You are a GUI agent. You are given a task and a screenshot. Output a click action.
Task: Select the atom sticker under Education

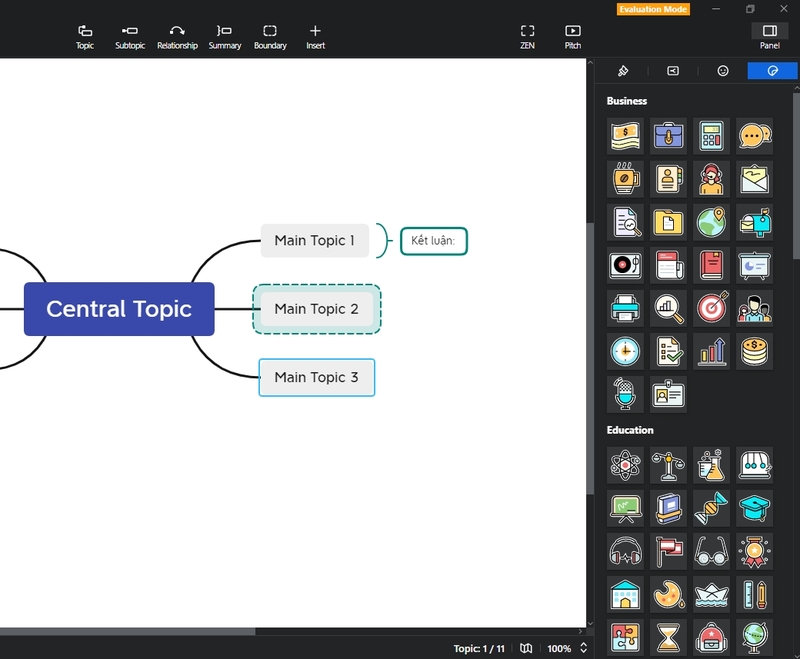pyautogui.click(x=625, y=465)
